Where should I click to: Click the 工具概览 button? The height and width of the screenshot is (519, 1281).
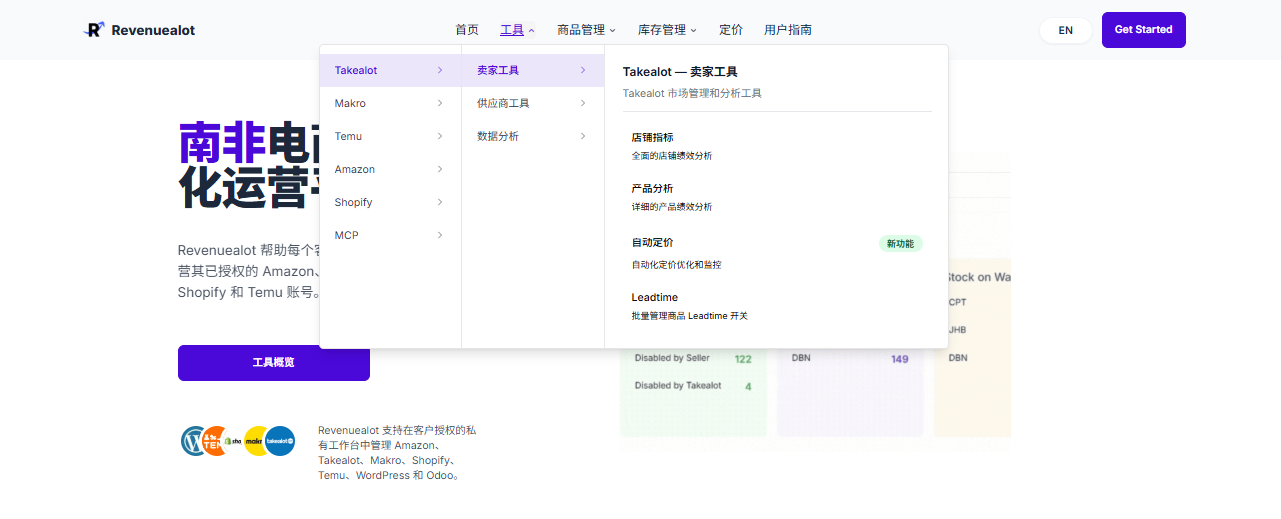pyautogui.click(x=274, y=363)
